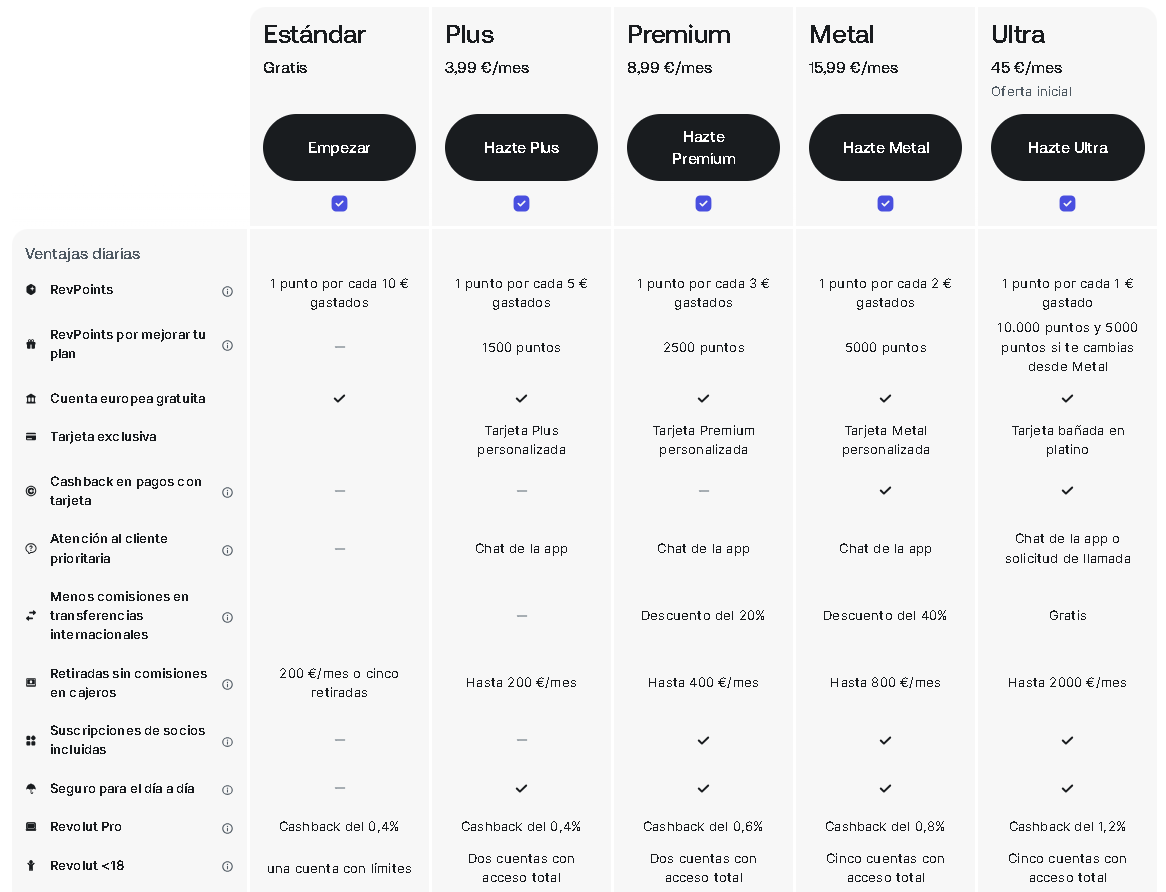Show info for Suscripciones de socios incluidas

[227, 741]
